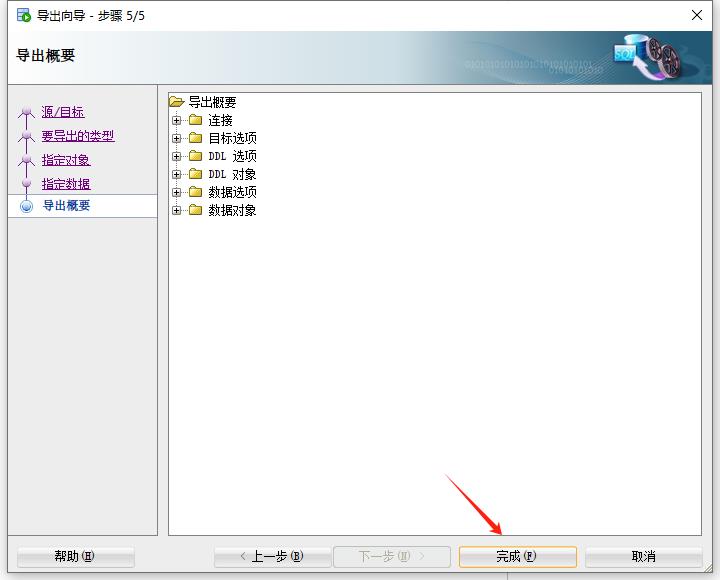Click the export wizard icon in title bar
Screen dimensions: 720x580
tap(23, 15)
